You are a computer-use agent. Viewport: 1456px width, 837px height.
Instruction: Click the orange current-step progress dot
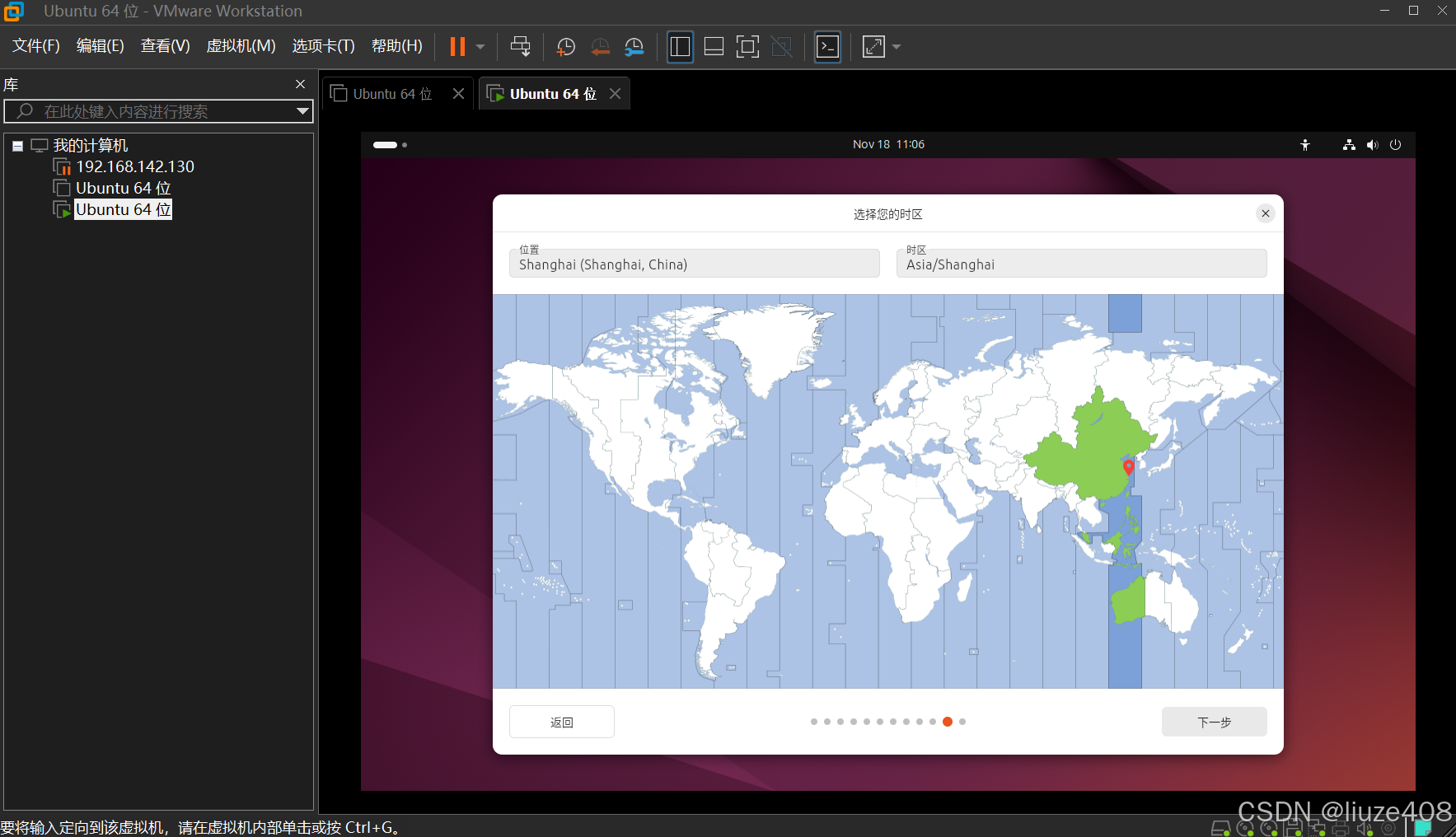pos(948,722)
